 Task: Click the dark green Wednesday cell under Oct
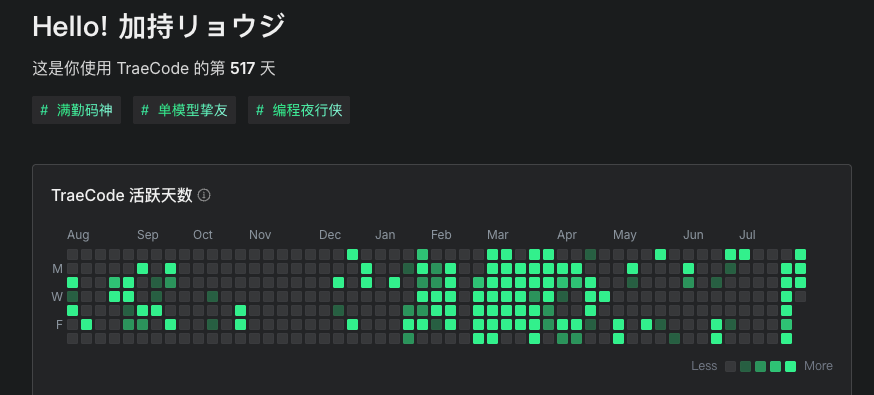coord(212,296)
